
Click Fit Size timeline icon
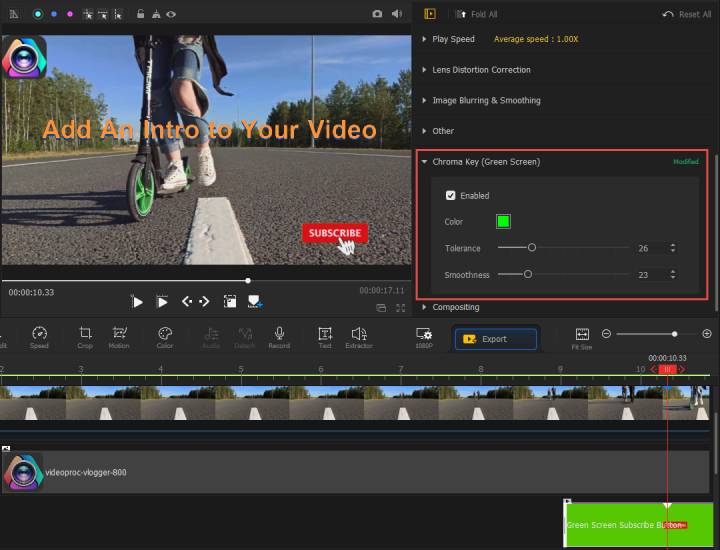(582, 337)
